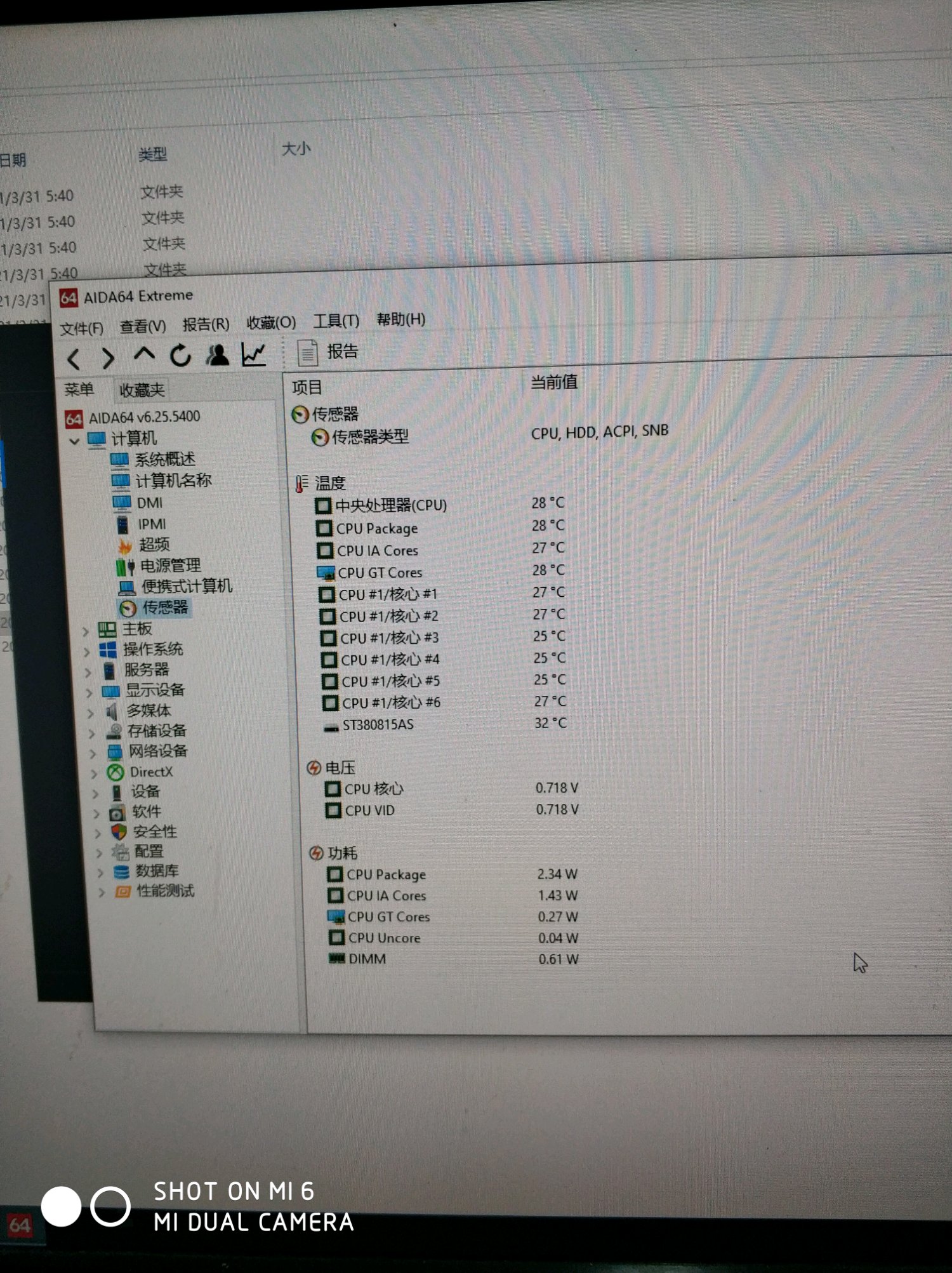Click the 配置 tree icon
952x1273 pixels.
point(120,852)
